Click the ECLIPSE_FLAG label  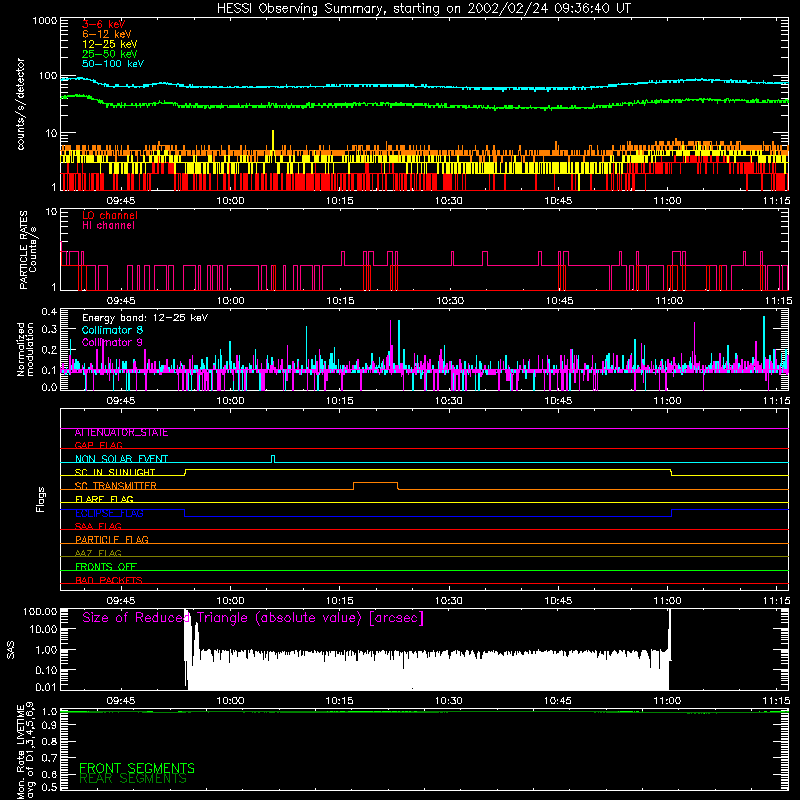coord(109,513)
